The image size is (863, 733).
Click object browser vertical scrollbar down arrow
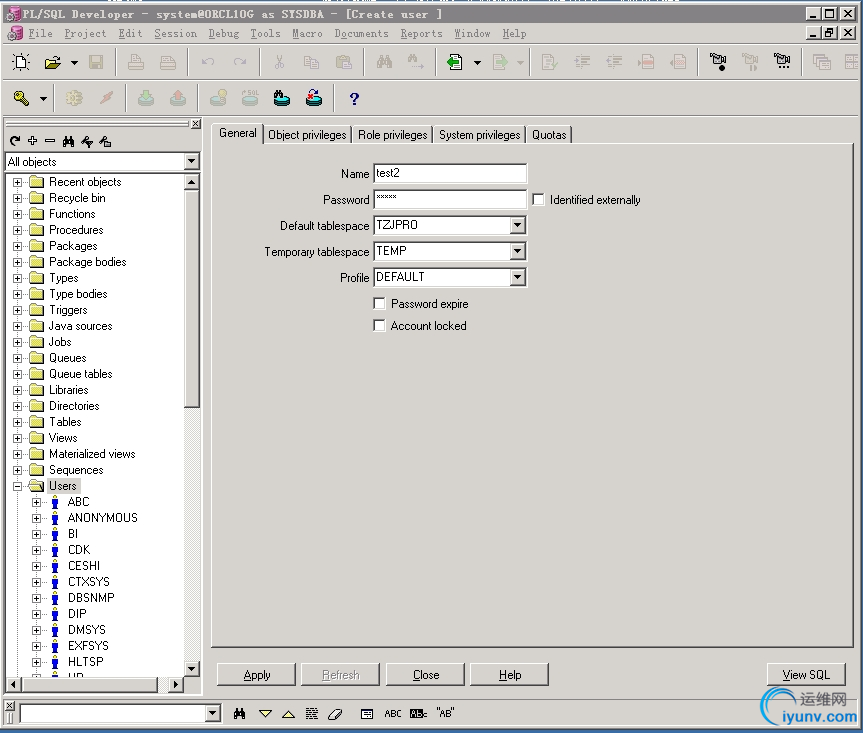click(x=191, y=669)
